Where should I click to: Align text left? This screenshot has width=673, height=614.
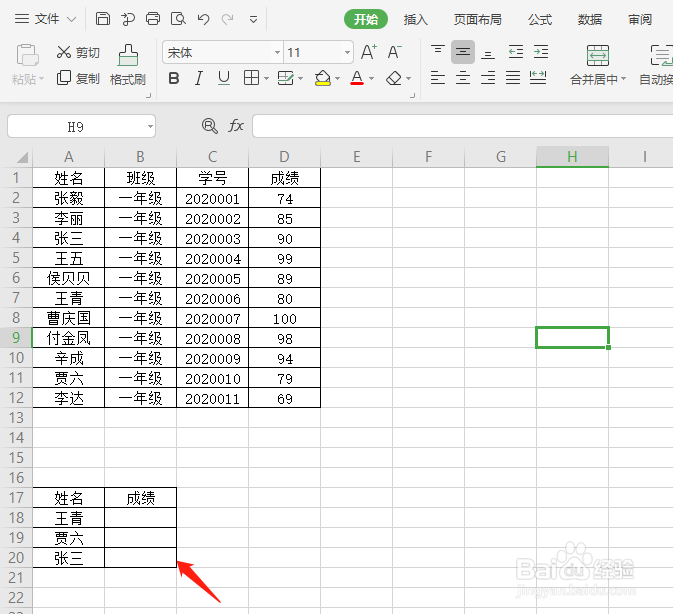pyautogui.click(x=437, y=78)
